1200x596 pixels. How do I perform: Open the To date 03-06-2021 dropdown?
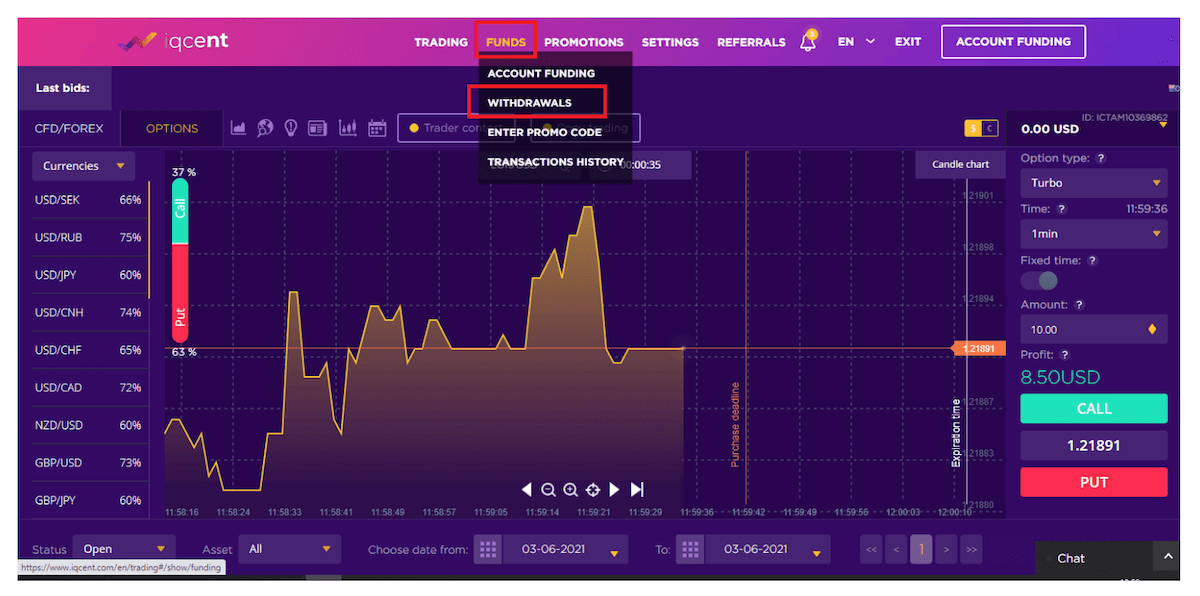point(768,549)
